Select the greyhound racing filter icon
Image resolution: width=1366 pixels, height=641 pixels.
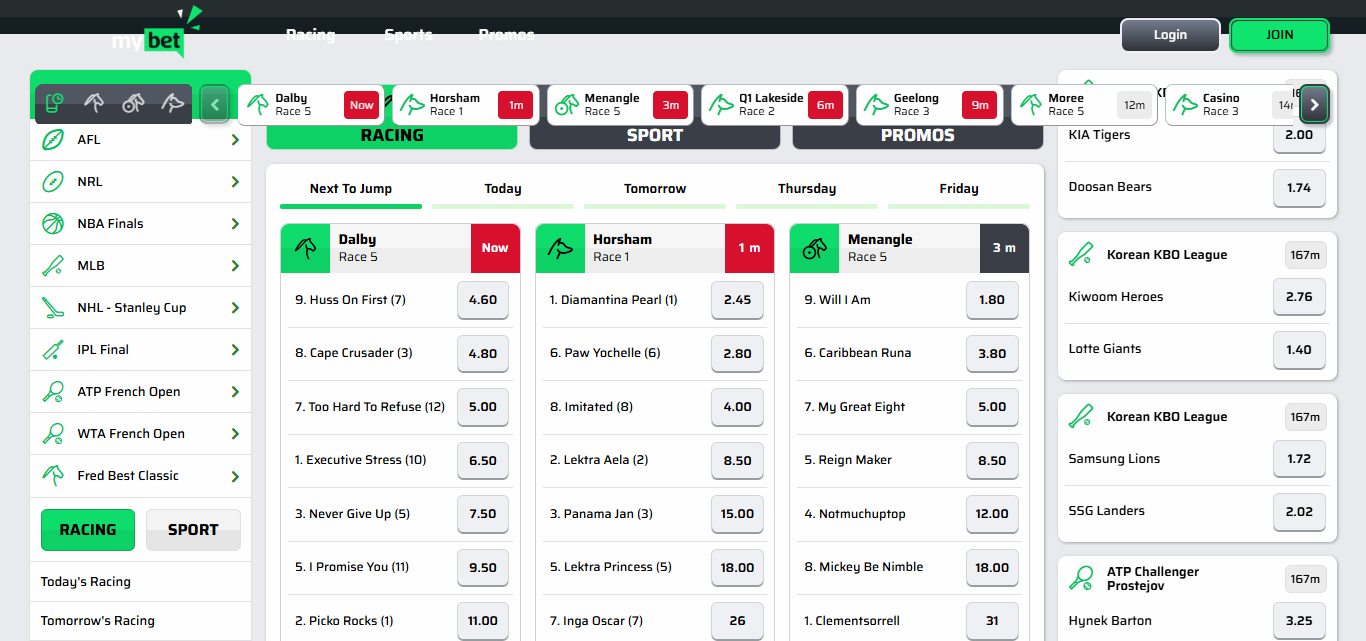(173, 102)
